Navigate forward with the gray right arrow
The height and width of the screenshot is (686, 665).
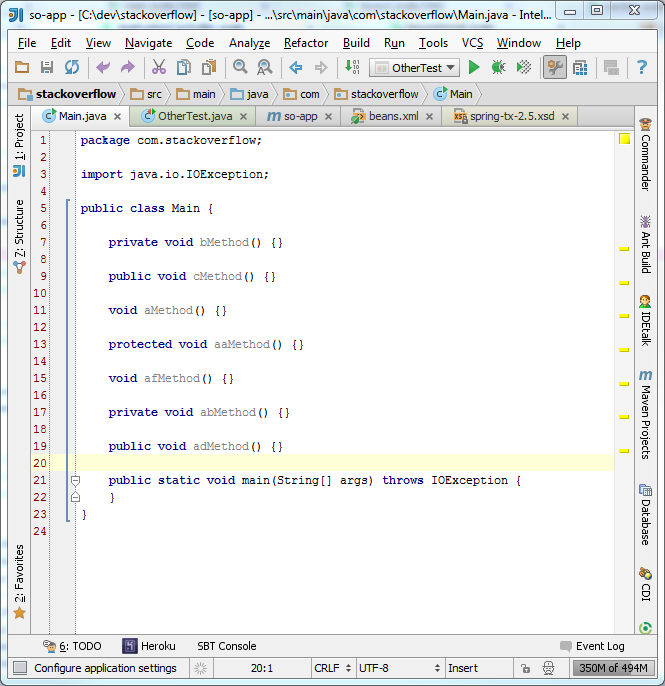(x=321, y=67)
